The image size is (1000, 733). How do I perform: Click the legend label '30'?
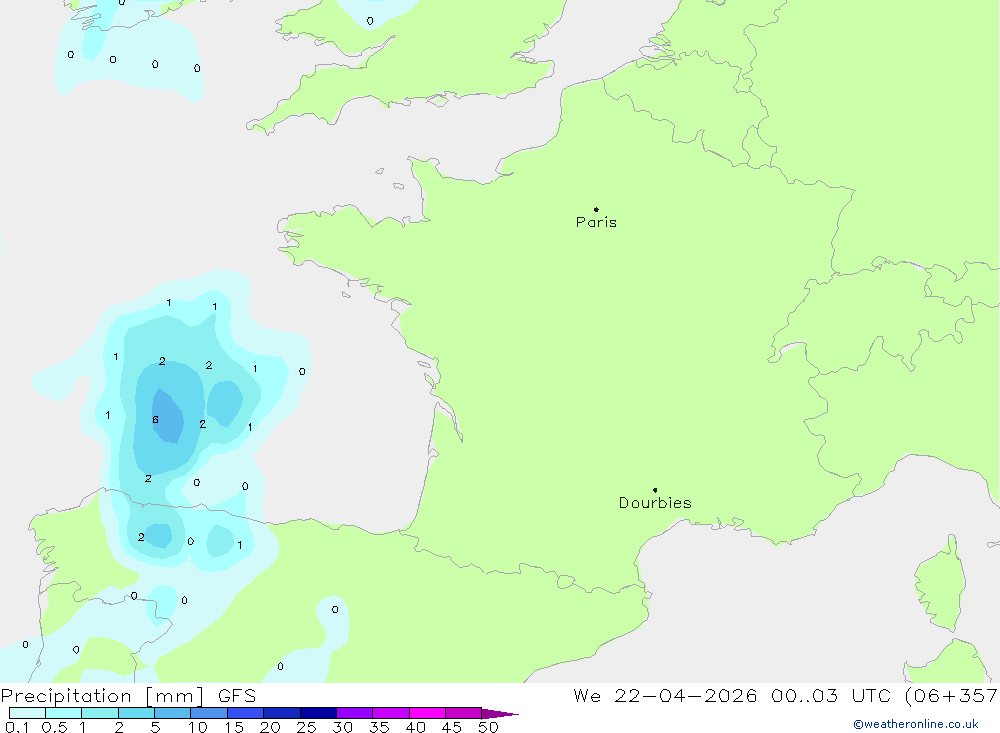pyautogui.click(x=342, y=727)
